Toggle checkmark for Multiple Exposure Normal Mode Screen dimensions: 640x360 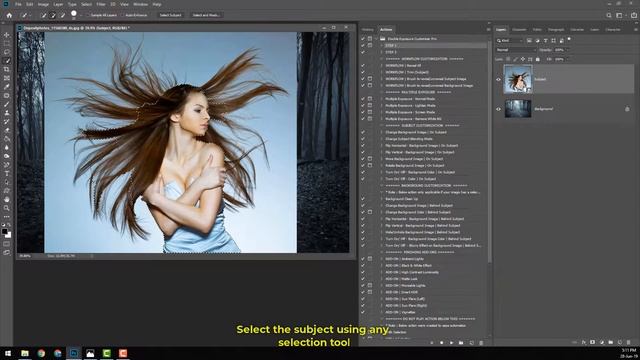point(363,99)
